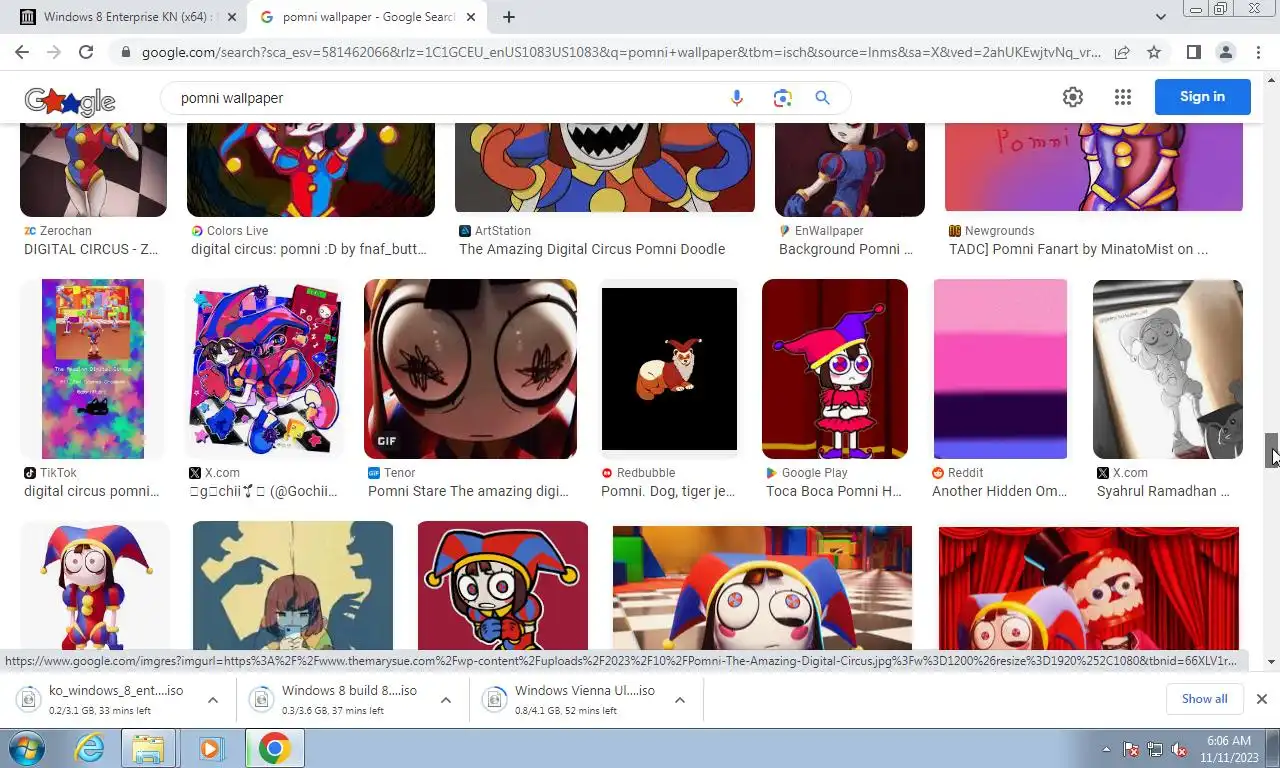Viewport: 1280px width, 768px height.
Task: Click the taskbar clock showing 6:06 AM
Action: pyautogui.click(x=1228, y=749)
